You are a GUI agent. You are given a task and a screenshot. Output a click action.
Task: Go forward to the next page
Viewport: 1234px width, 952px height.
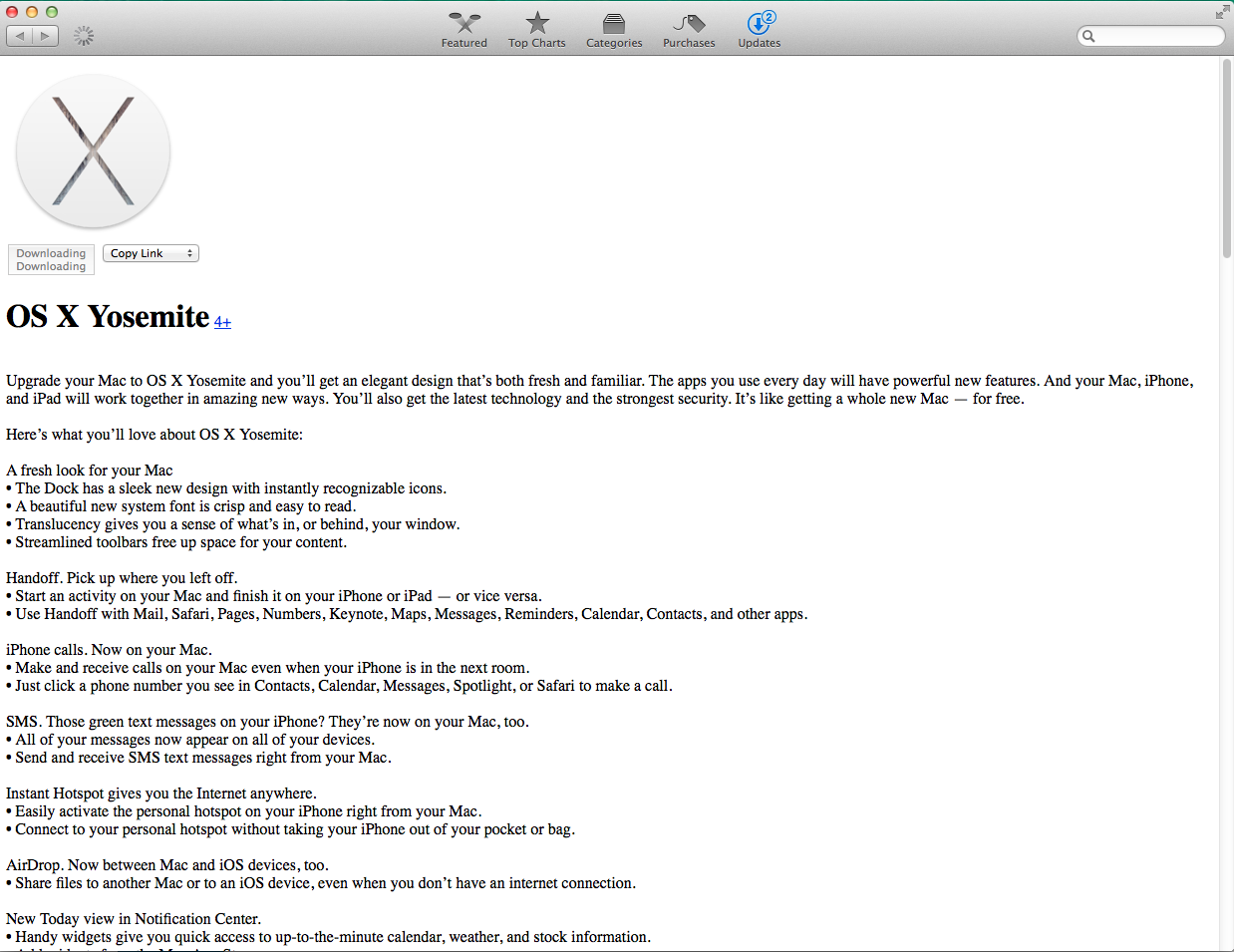45,36
